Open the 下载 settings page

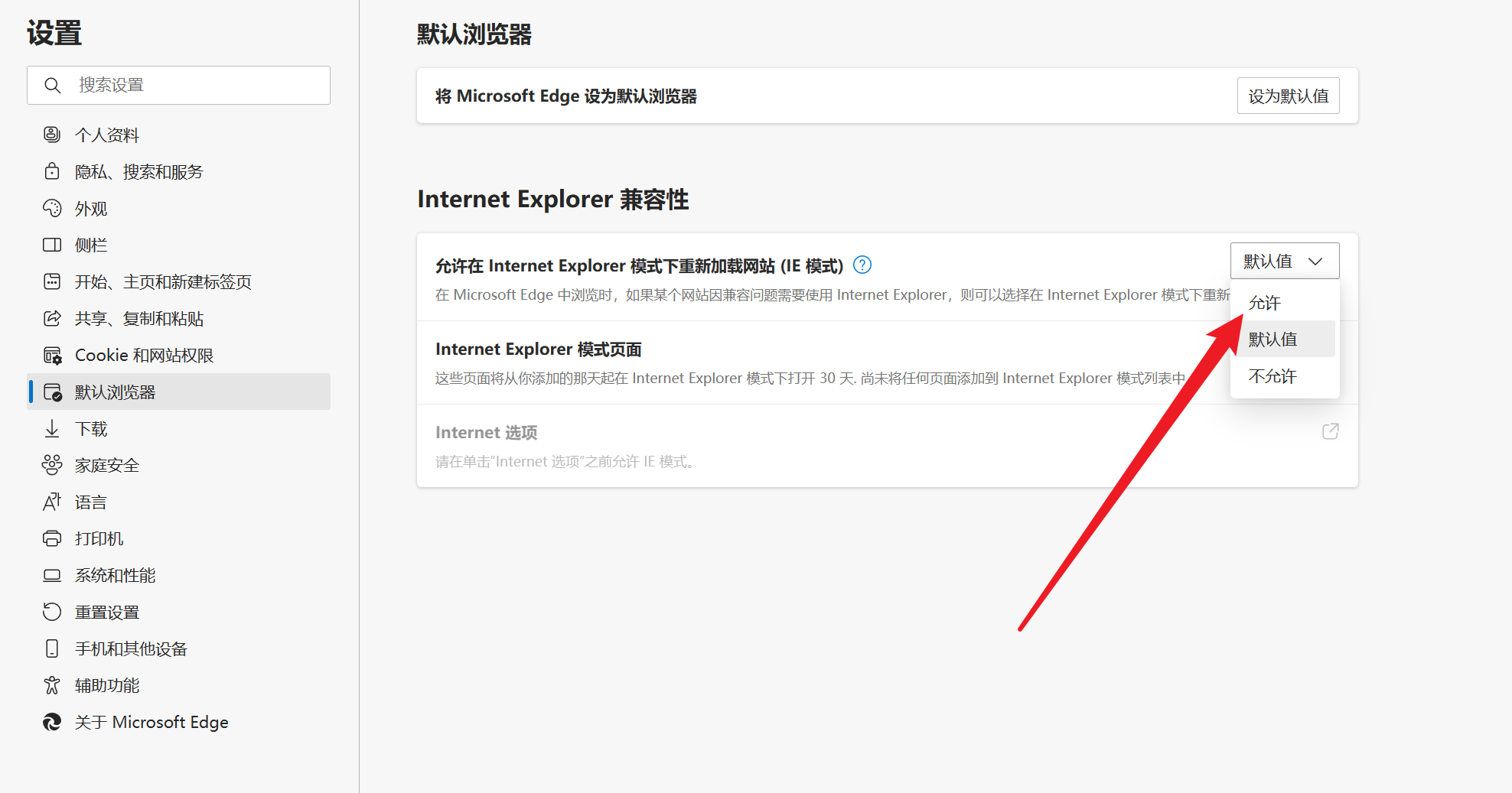(x=91, y=428)
